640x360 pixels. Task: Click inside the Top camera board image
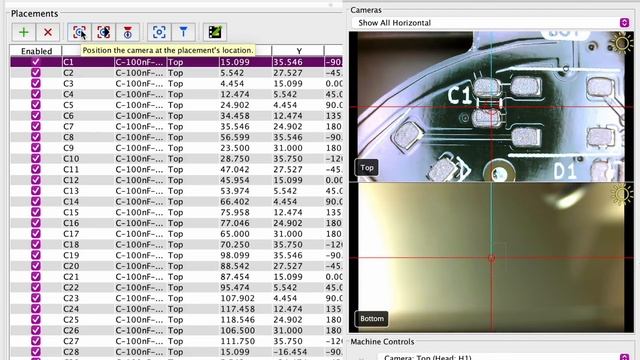coord(491,107)
